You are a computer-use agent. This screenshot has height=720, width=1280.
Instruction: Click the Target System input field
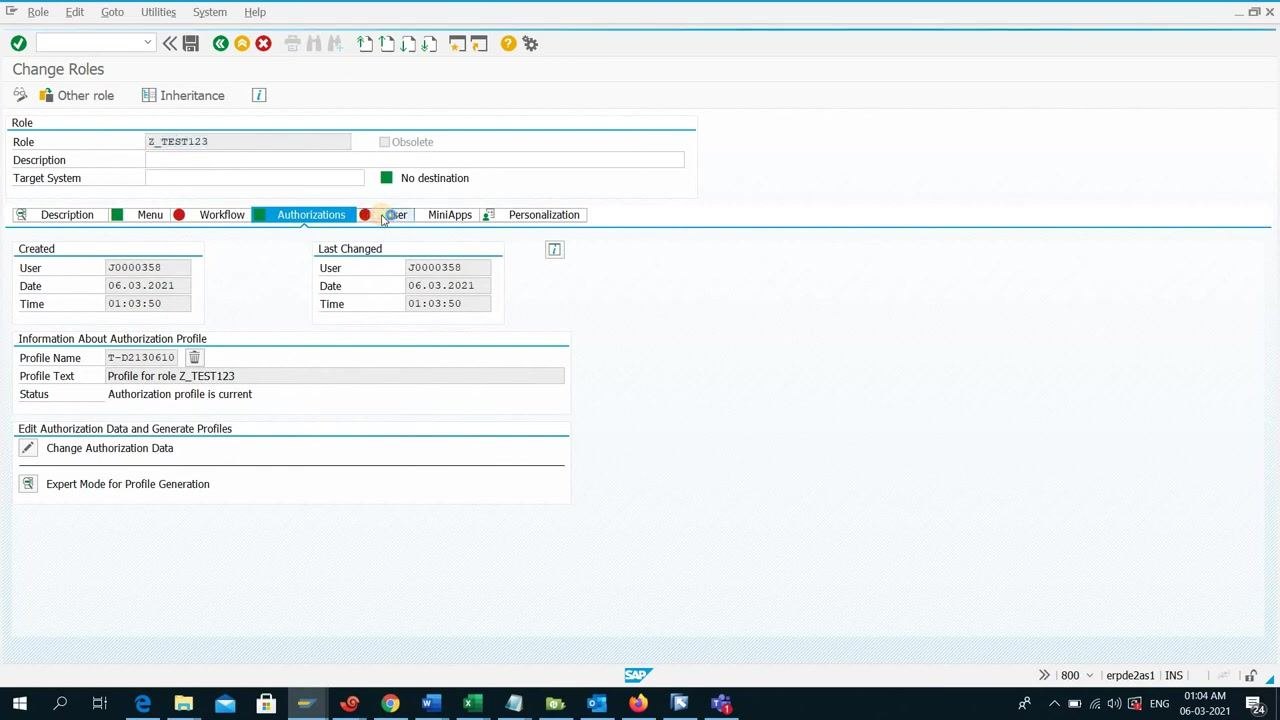255,178
